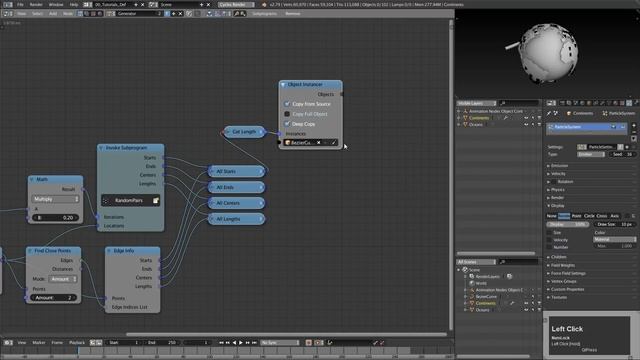Adjust the B value 0.20 in Math node
The height and width of the screenshot is (360, 640).
56,218
